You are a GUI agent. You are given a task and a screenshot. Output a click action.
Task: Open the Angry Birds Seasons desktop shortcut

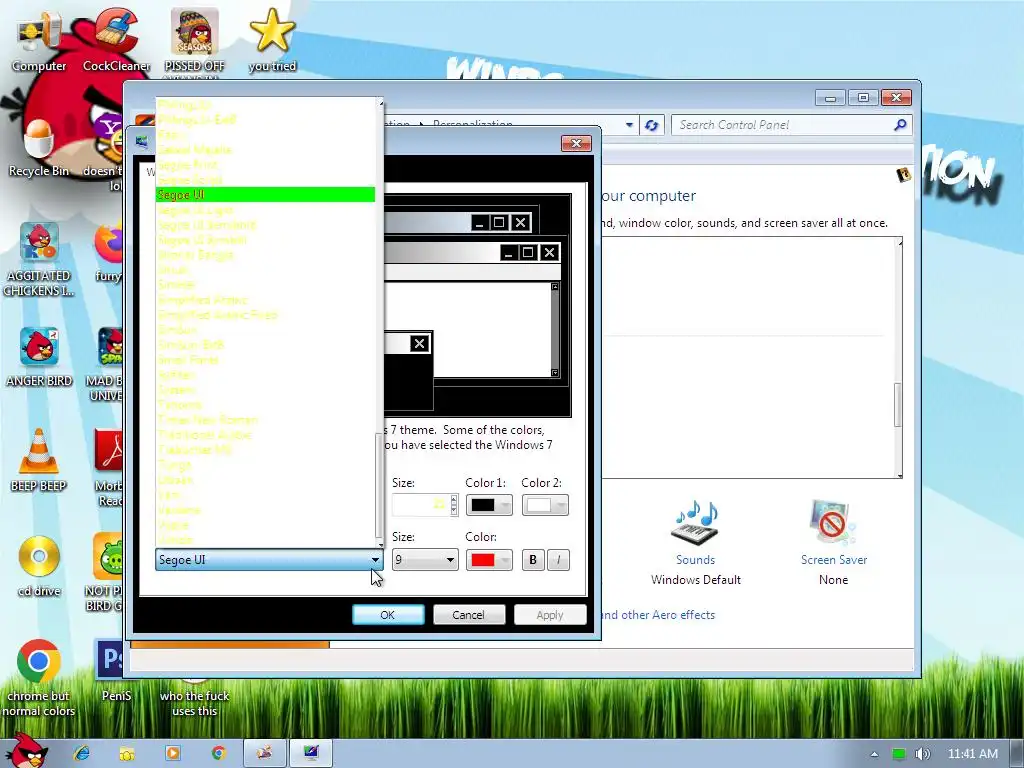195,40
